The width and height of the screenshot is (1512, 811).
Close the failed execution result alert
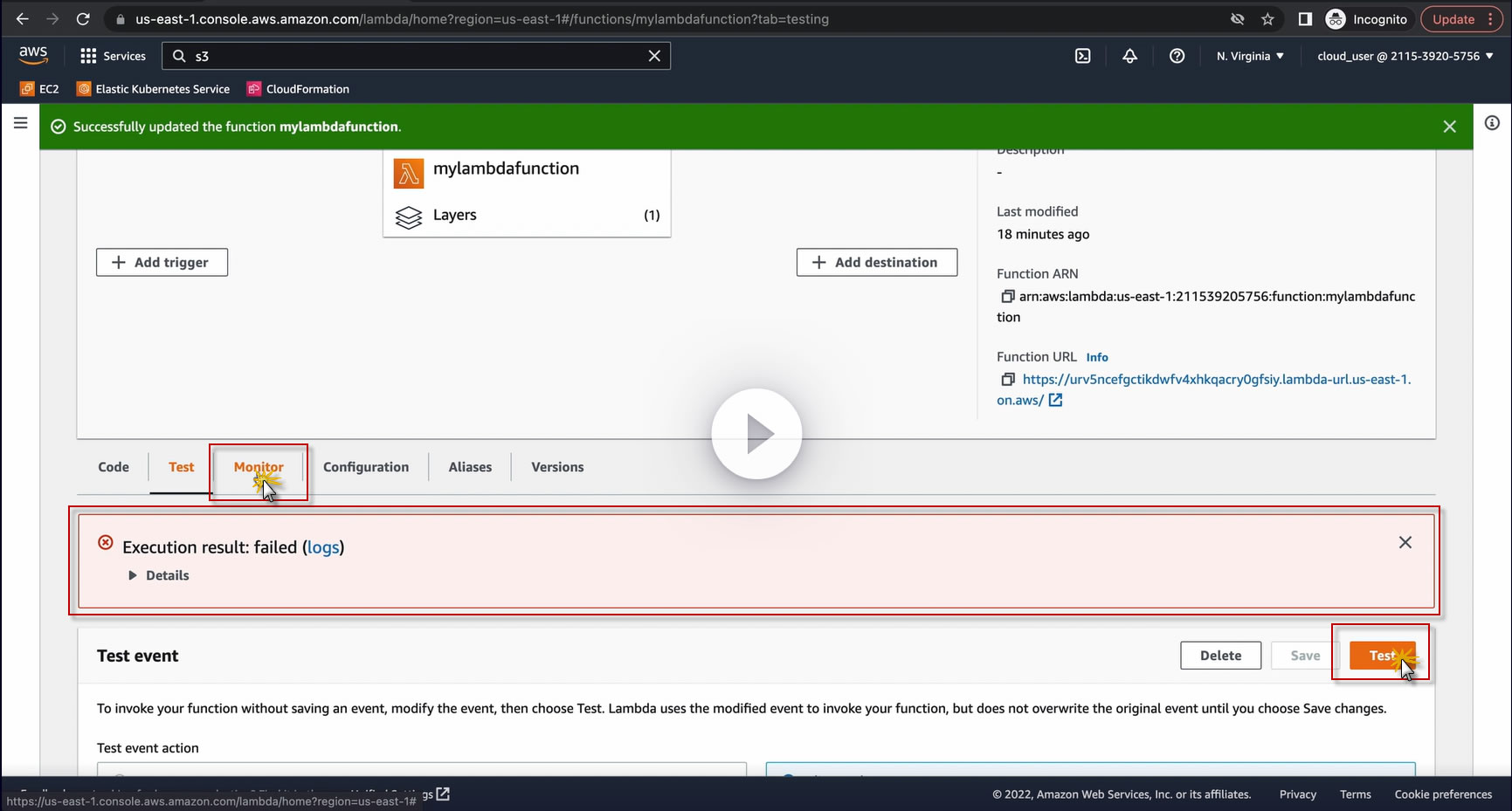tap(1405, 542)
